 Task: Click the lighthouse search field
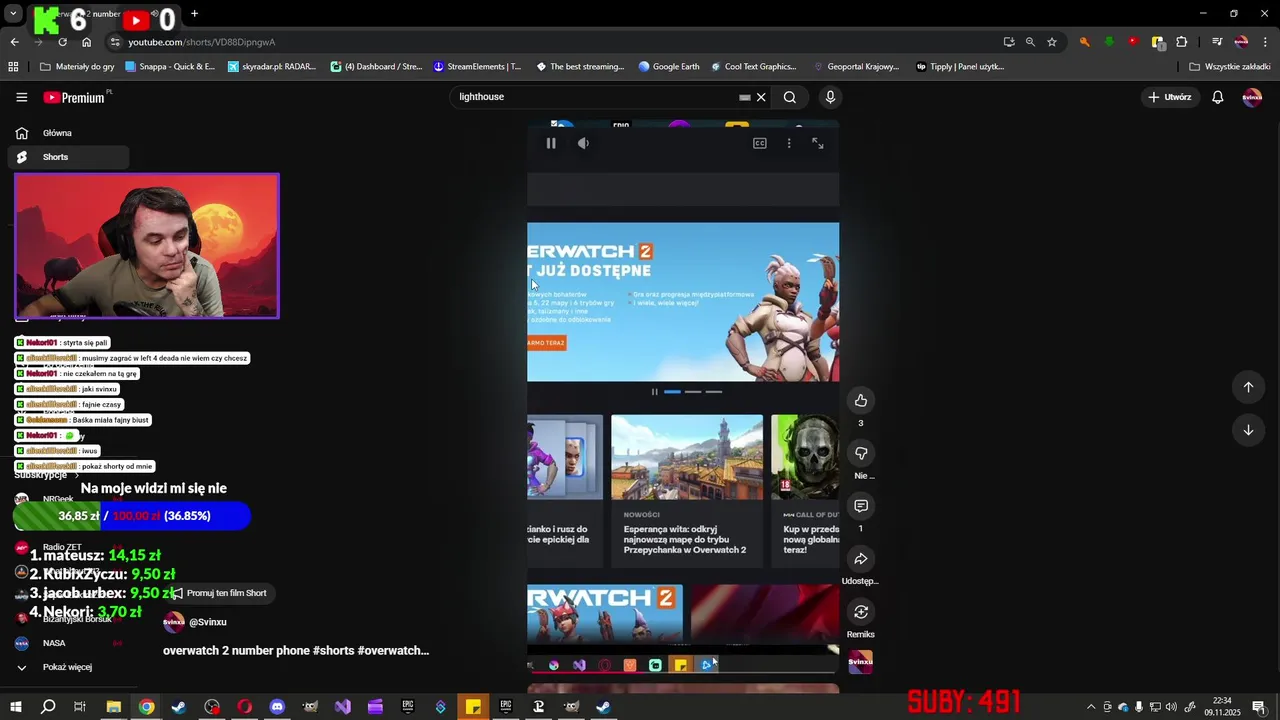click(595, 97)
